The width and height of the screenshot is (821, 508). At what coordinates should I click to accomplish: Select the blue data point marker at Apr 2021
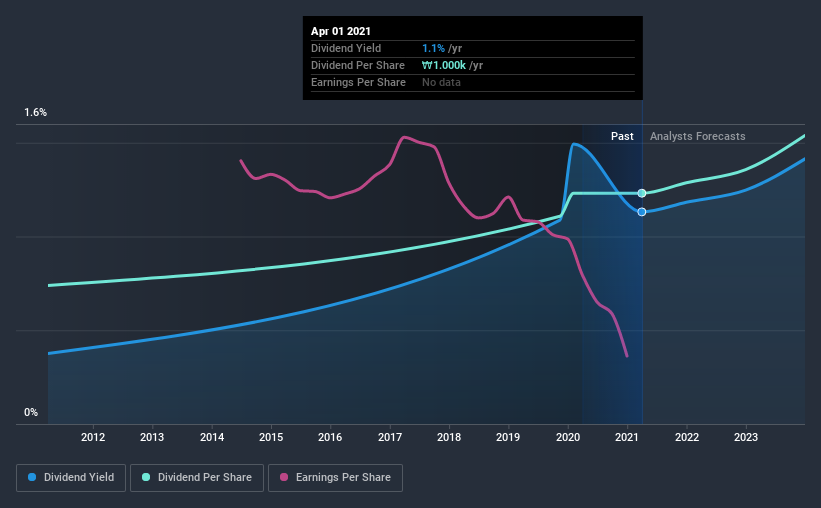642,212
